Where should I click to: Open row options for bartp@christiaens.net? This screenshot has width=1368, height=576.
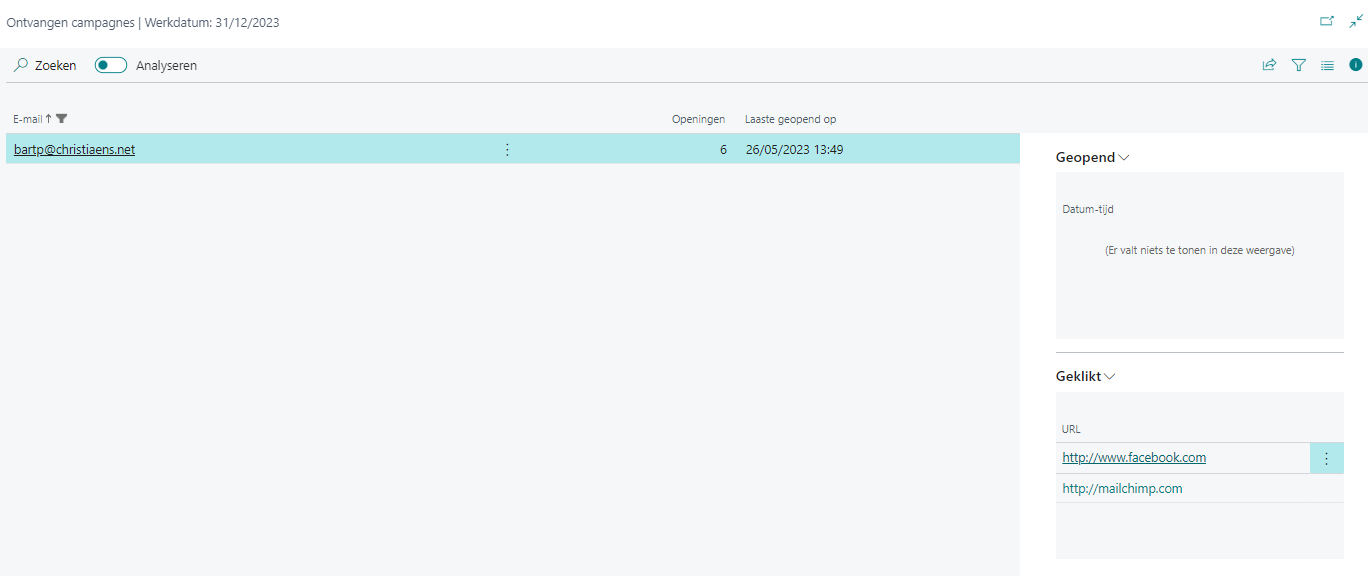(507, 150)
